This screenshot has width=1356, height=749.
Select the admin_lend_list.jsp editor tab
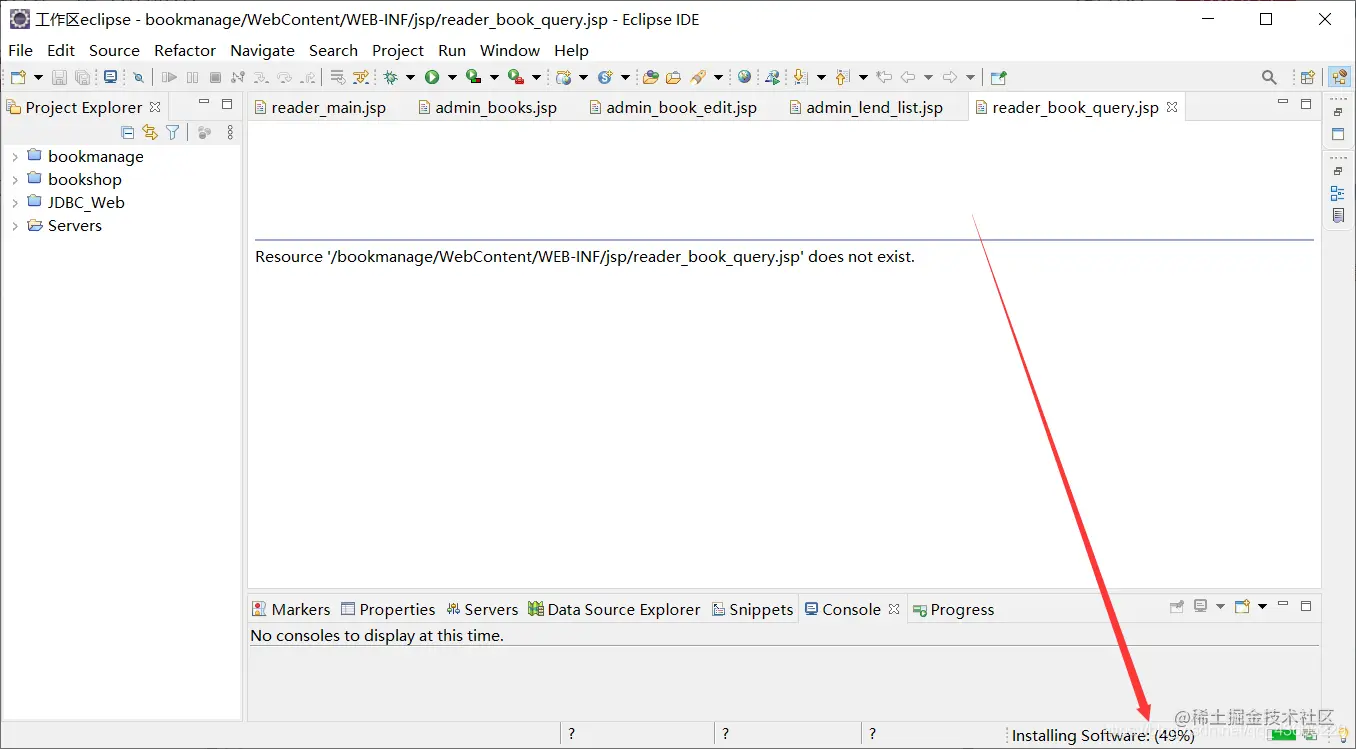[x=866, y=107]
